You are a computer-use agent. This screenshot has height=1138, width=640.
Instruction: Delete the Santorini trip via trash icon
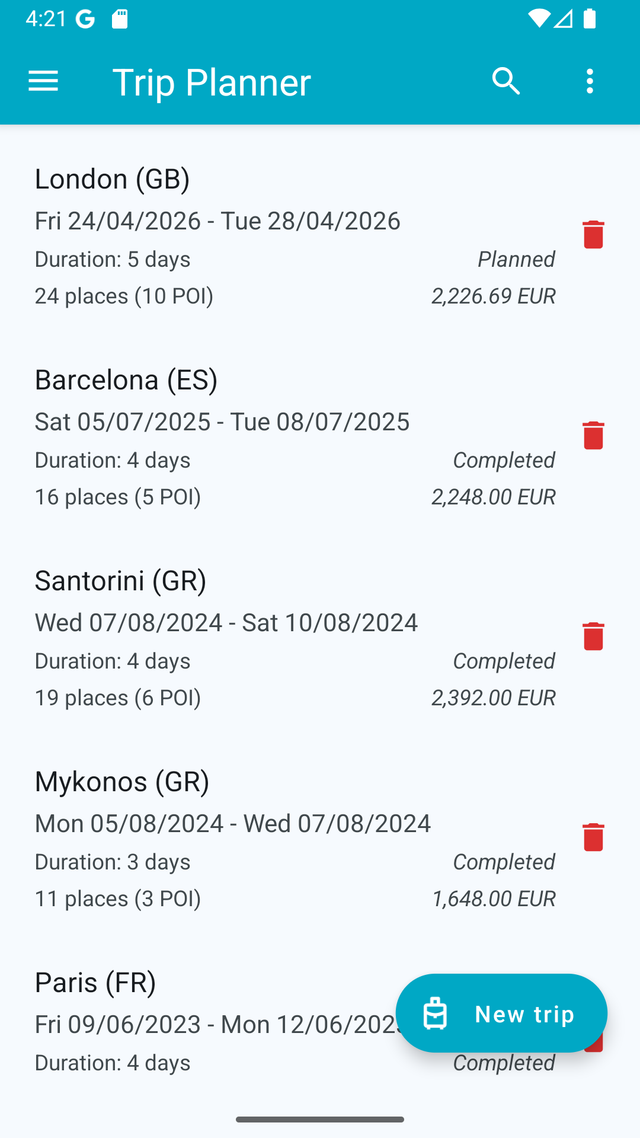[x=592, y=636]
